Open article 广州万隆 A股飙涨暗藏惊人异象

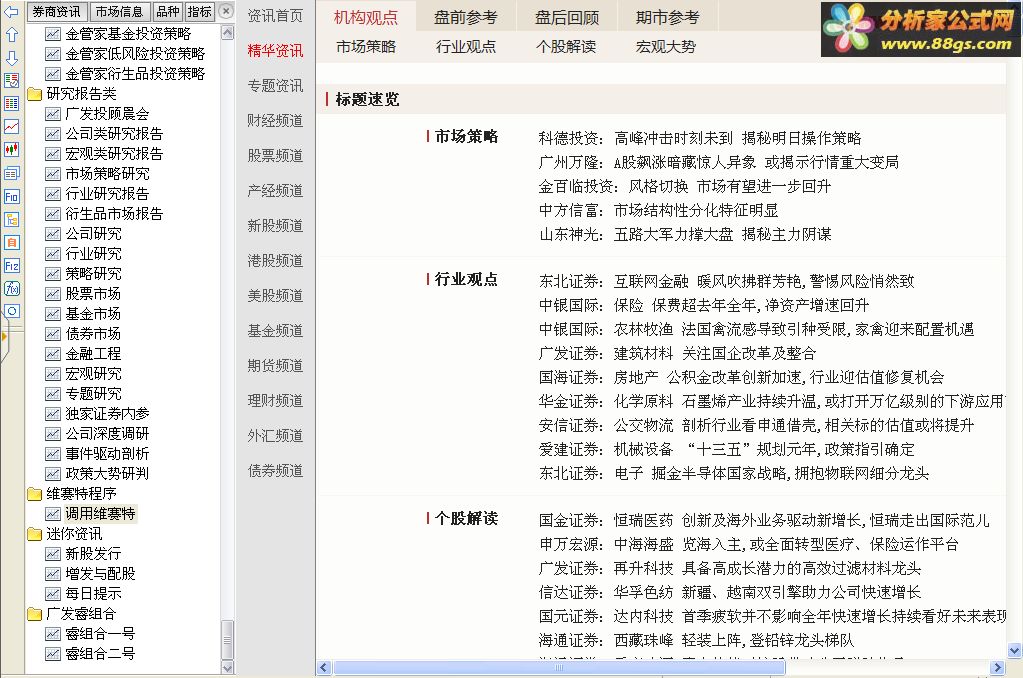pos(719,162)
